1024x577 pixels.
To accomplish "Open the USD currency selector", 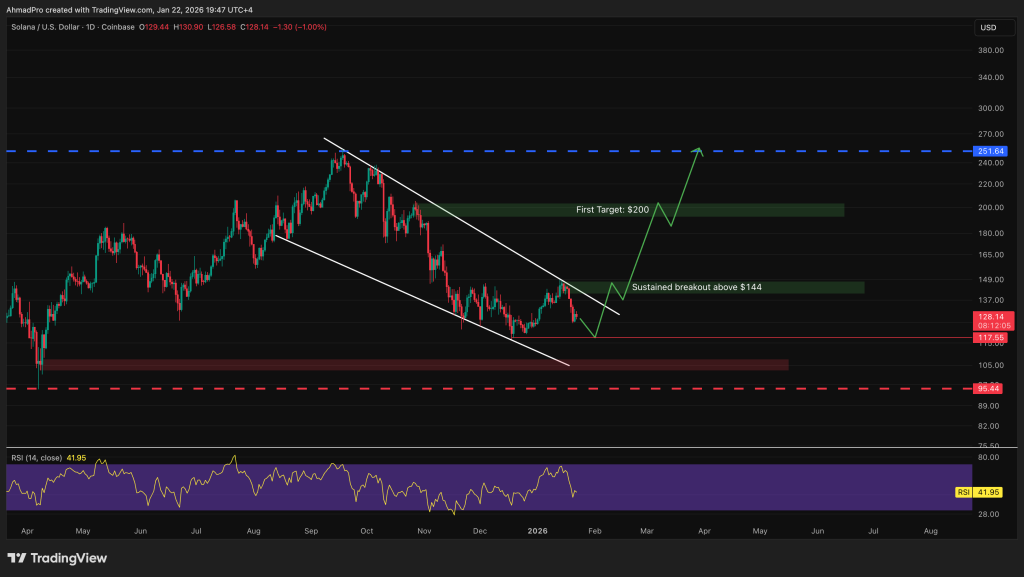I will tap(988, 27).
